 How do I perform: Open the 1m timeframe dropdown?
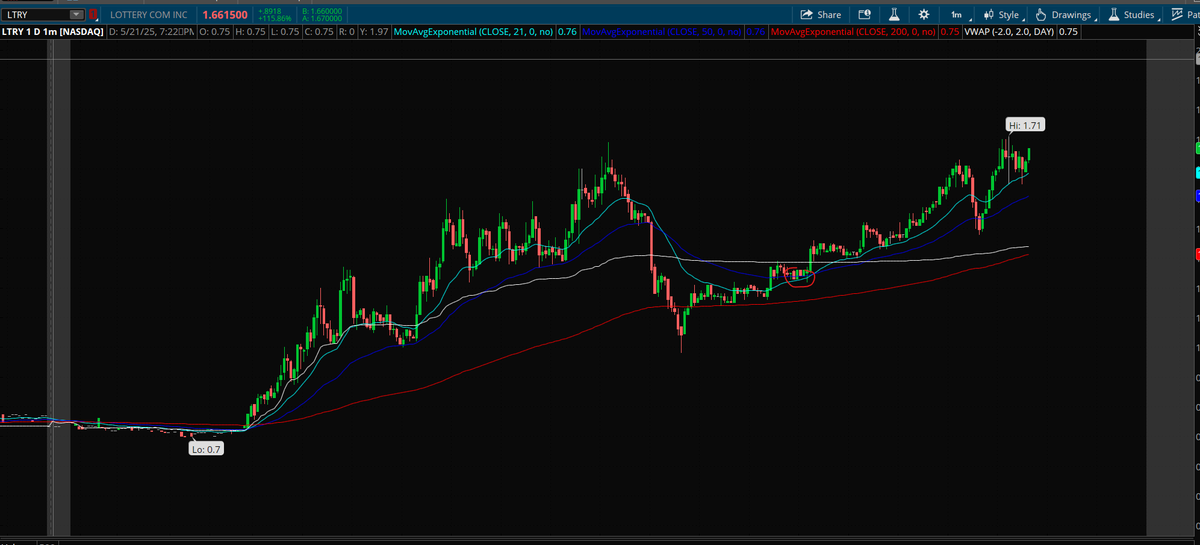960,15
